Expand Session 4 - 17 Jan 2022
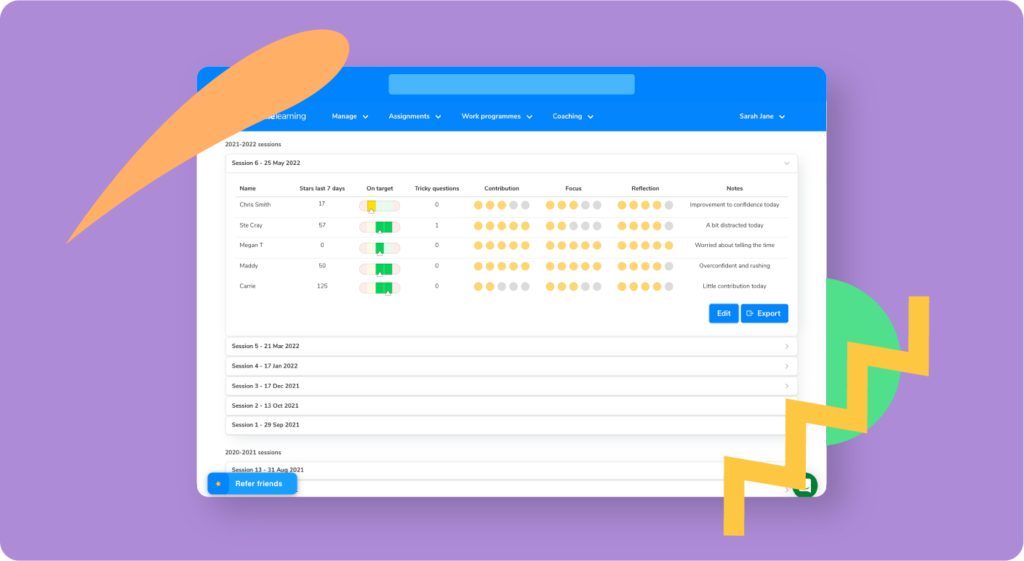The height and width of the screenshot is (561, 1024). (x=786, y=366)
